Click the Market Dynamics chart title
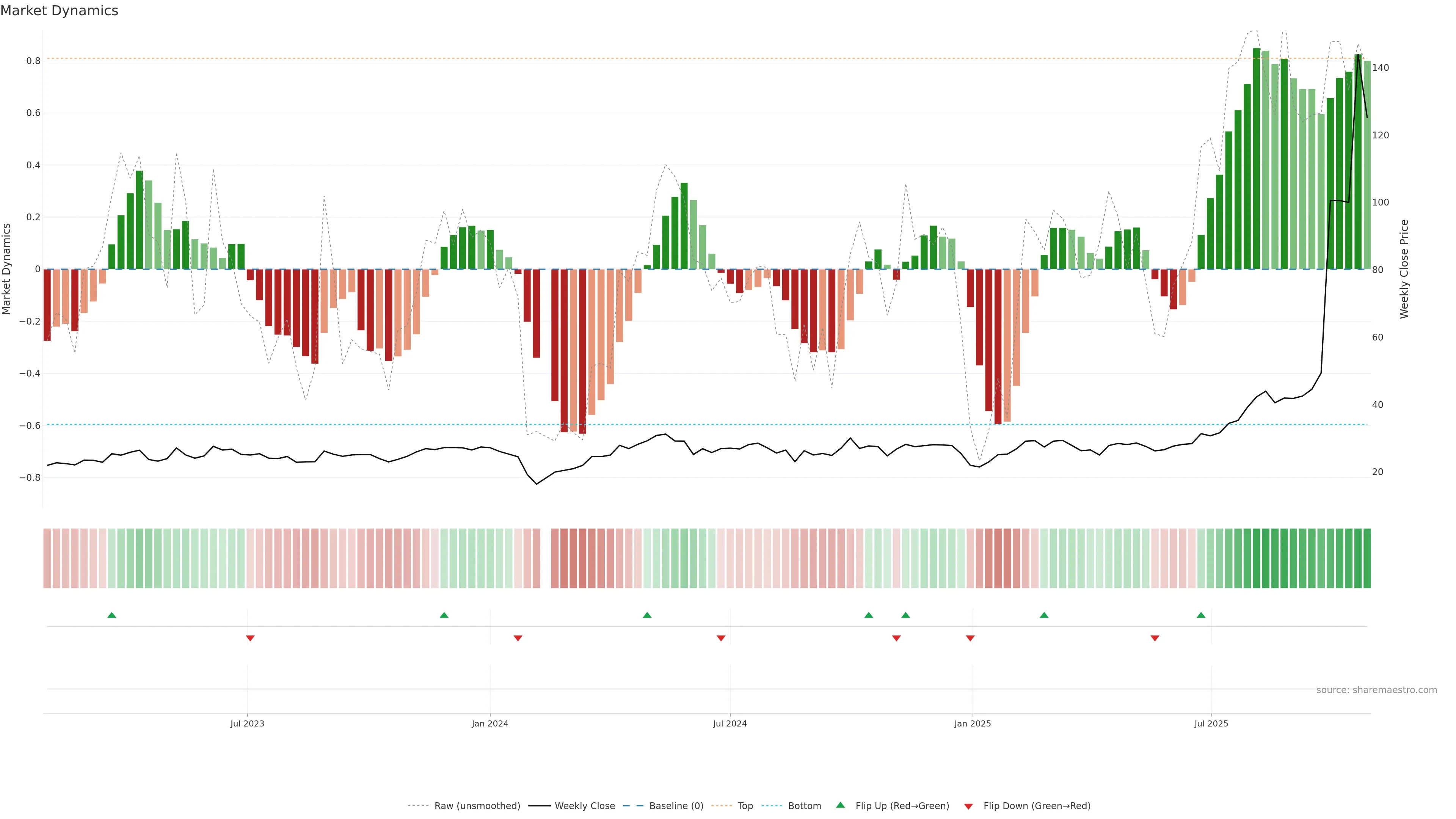 (x=60, y=11)
